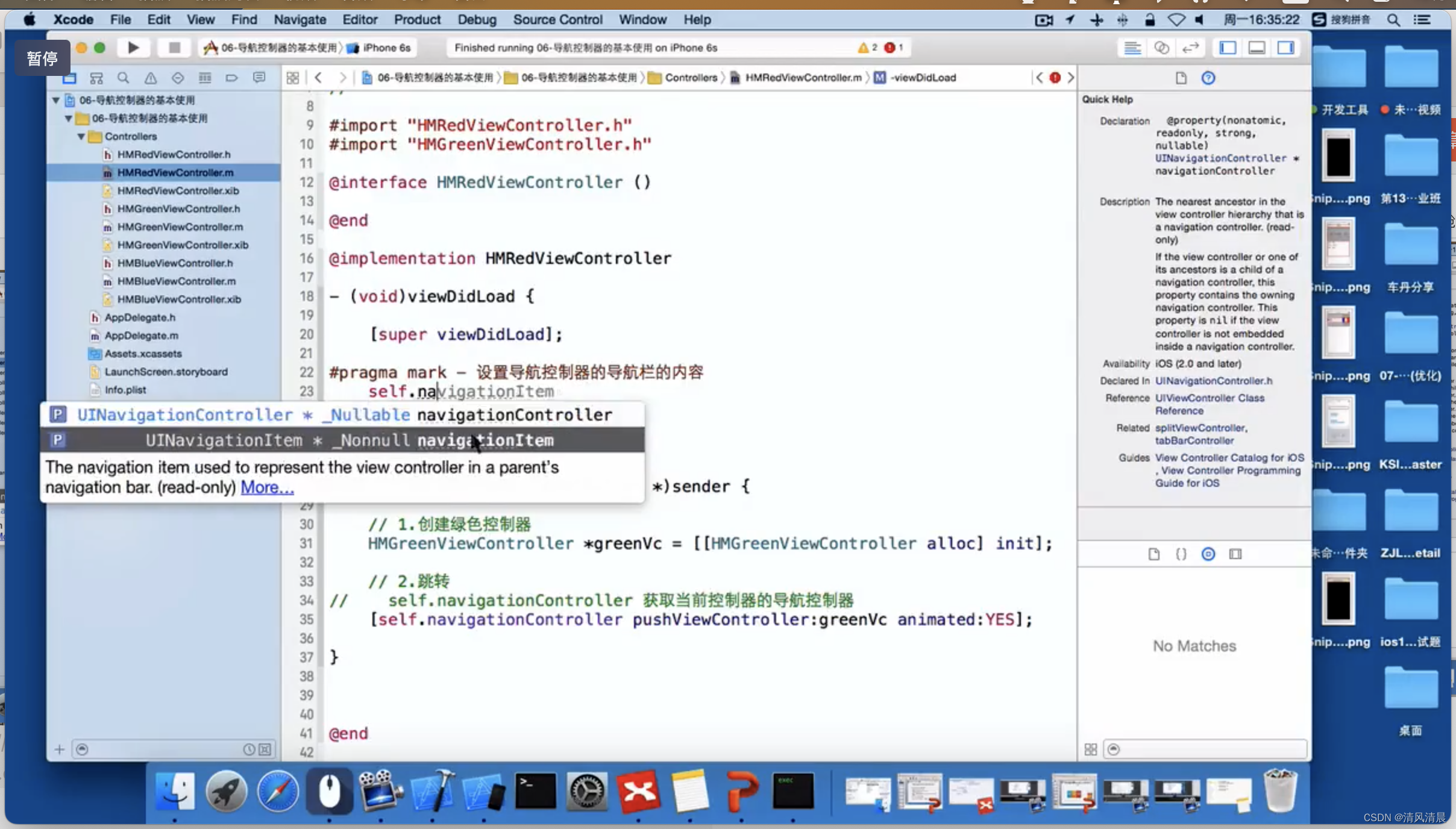Viewport: 1456px width, 829px height.
Task: Collapse the Controllers folder group
Action: 81,136
